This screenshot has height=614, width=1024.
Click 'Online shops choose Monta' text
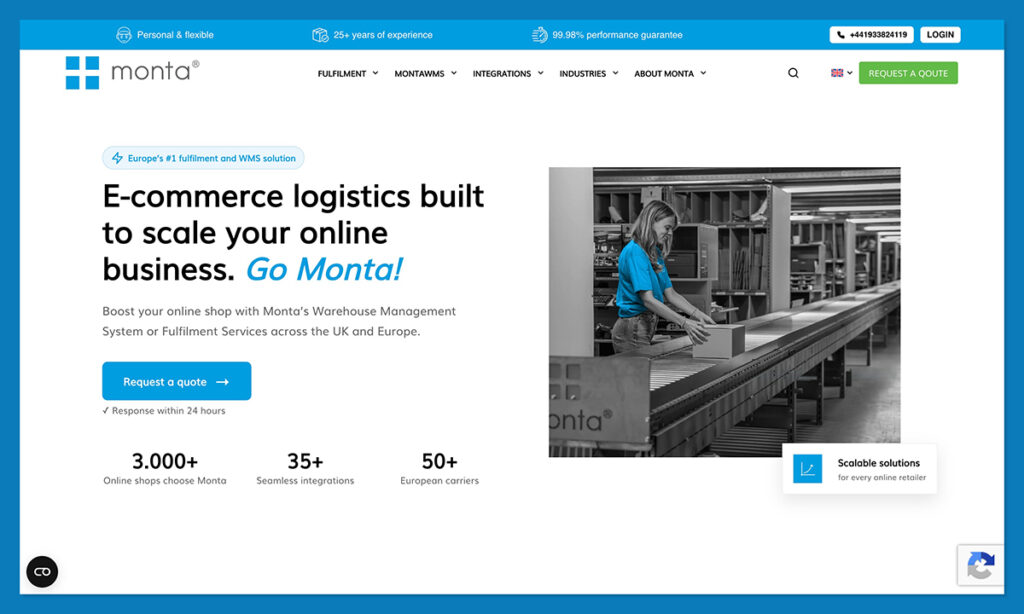(165, 481)
